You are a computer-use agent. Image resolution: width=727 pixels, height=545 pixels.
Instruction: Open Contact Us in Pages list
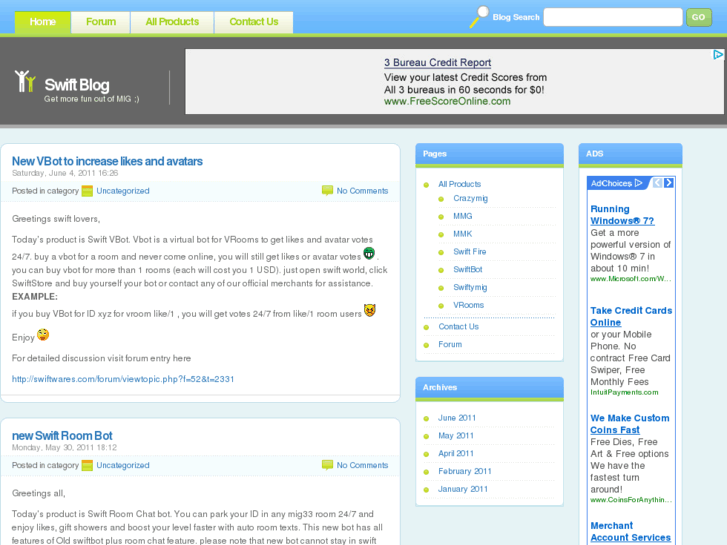(x=459, y=327)
